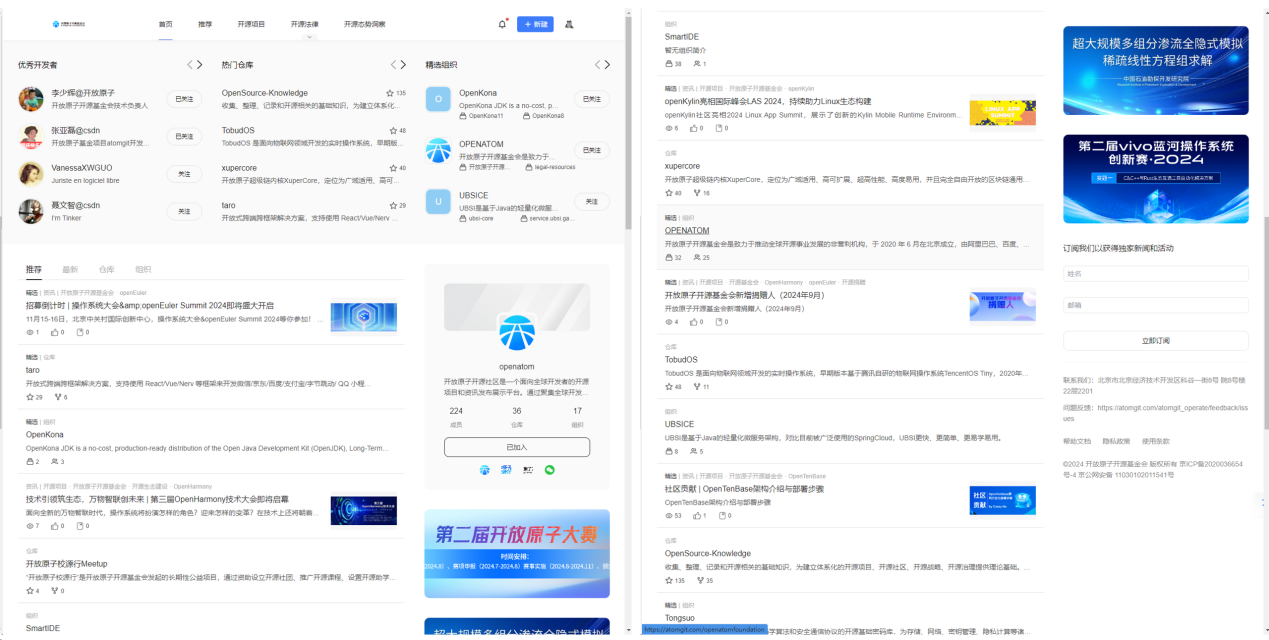Like the 招募倒计时 openEuler Summit post
The width and height of the screenshot is (1269, 640).
click(54, 332)
